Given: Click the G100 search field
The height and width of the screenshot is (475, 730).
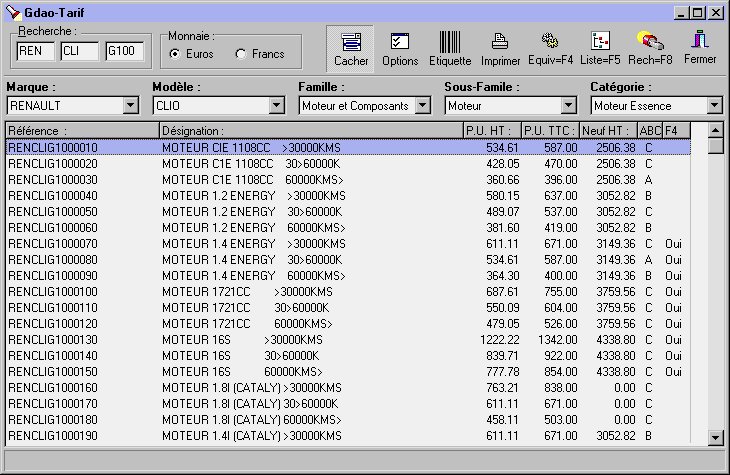Looking at the screenshot, I should point(124,51).
